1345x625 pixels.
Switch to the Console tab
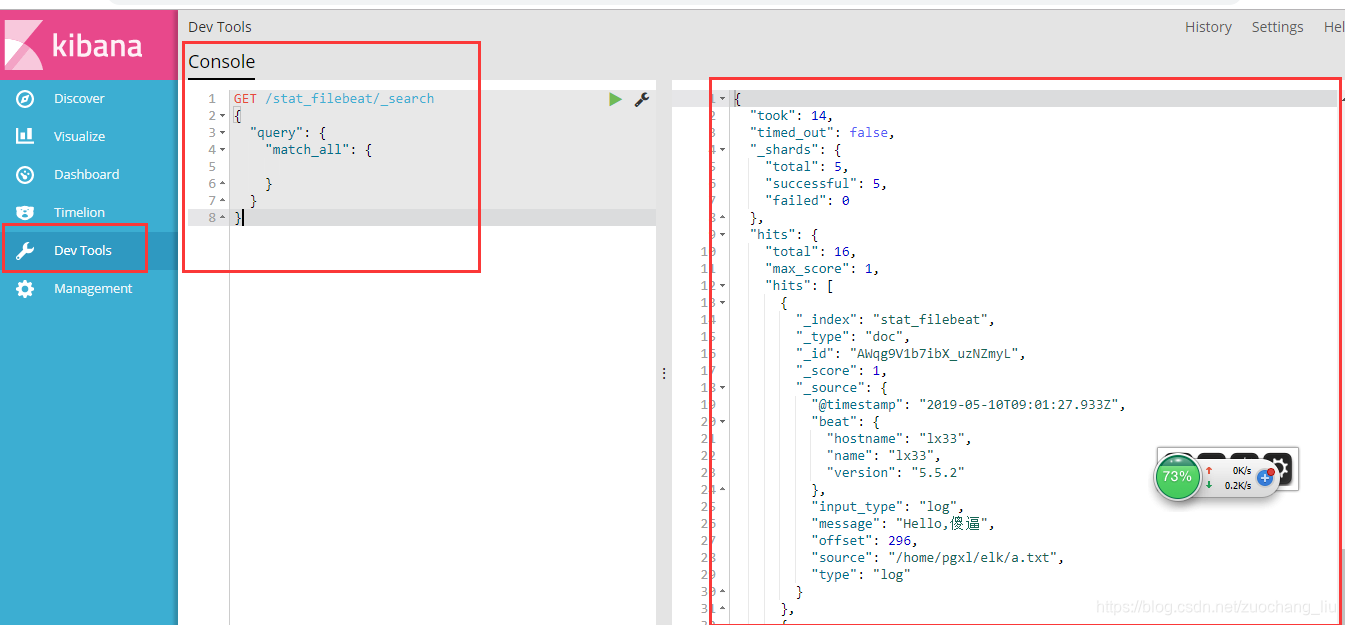[x=222, y=62]
